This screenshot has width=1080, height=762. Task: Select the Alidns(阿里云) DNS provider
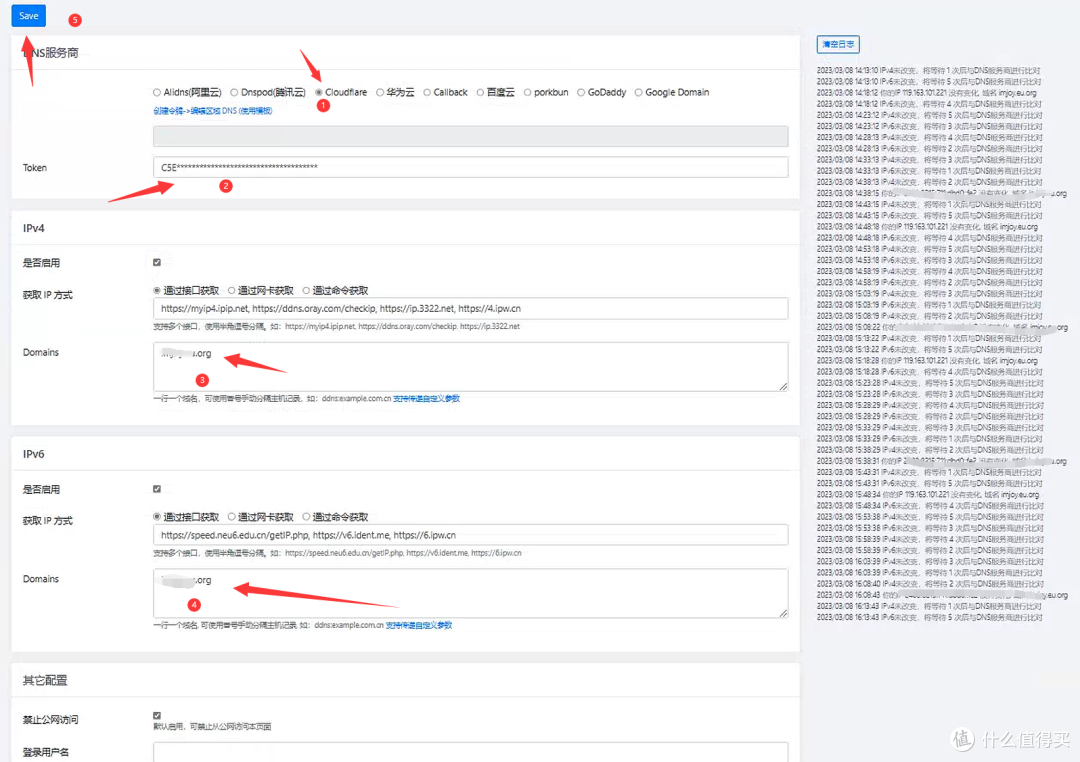157,92
